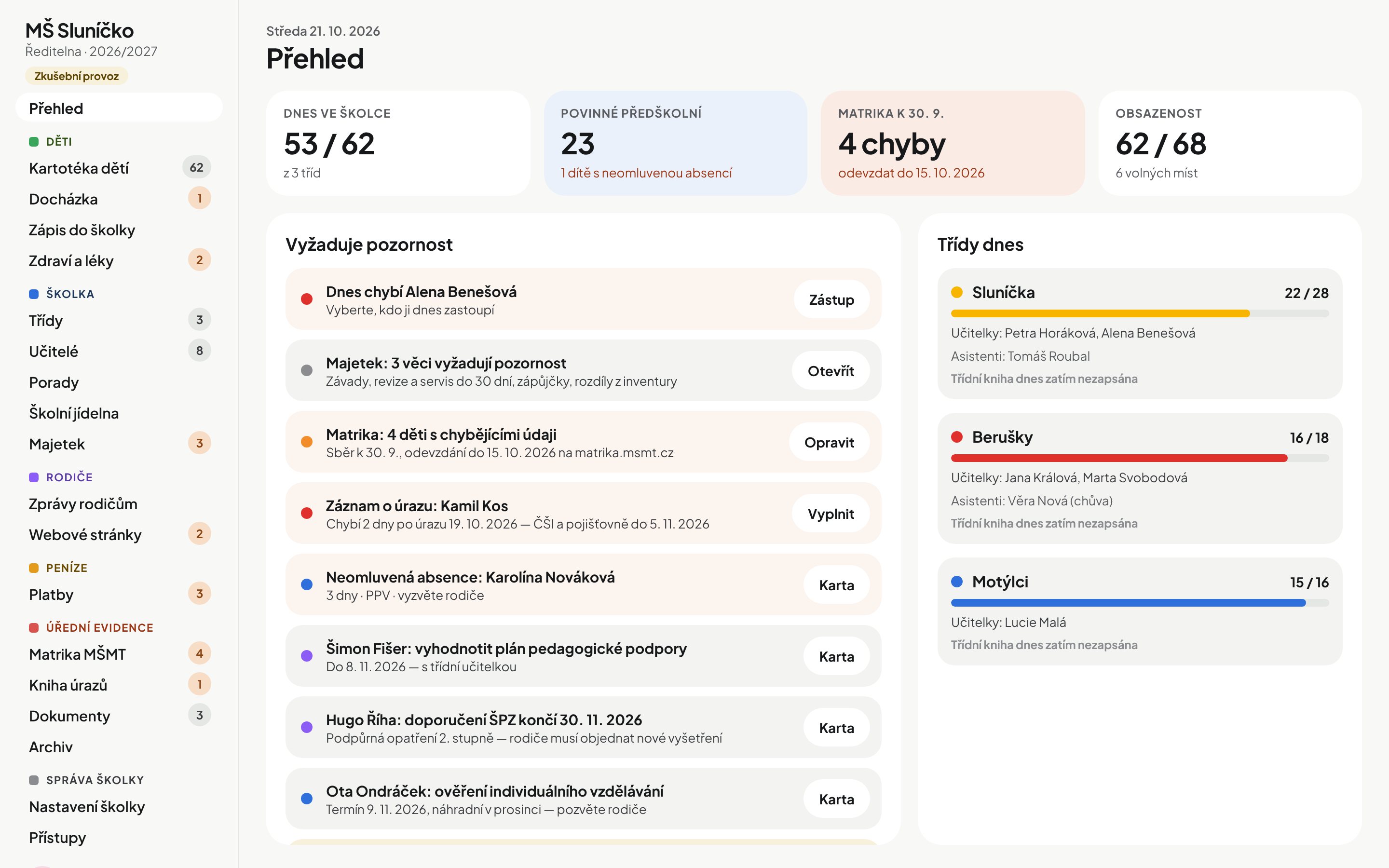
Task: Open Kartotéka dětí in the sidebar
Action: [119, 168]
